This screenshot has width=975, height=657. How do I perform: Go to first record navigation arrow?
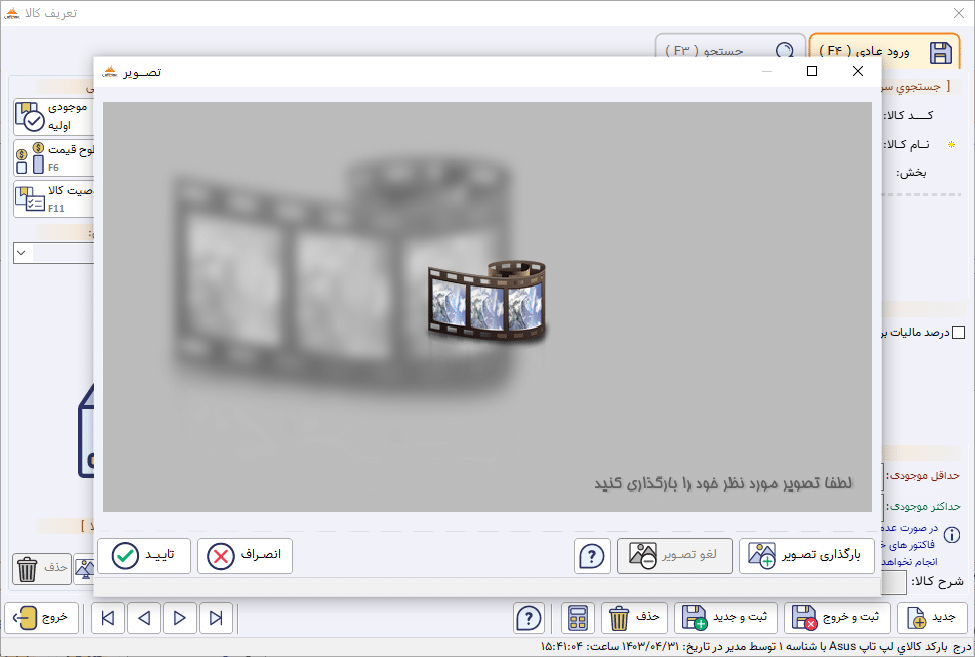[x=108, y=618]
